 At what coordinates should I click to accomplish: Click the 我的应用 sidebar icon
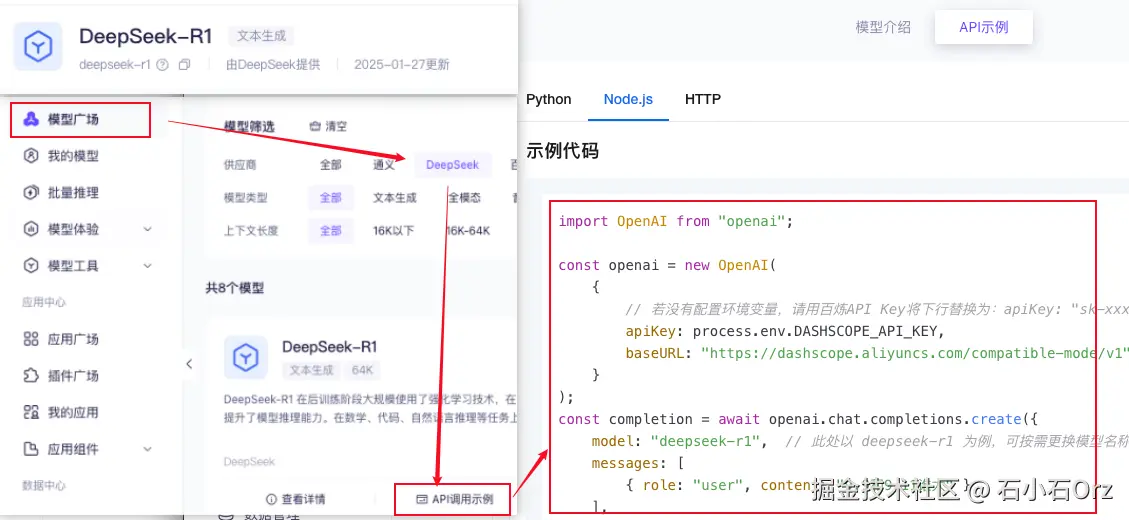click(x=31, y=413)
